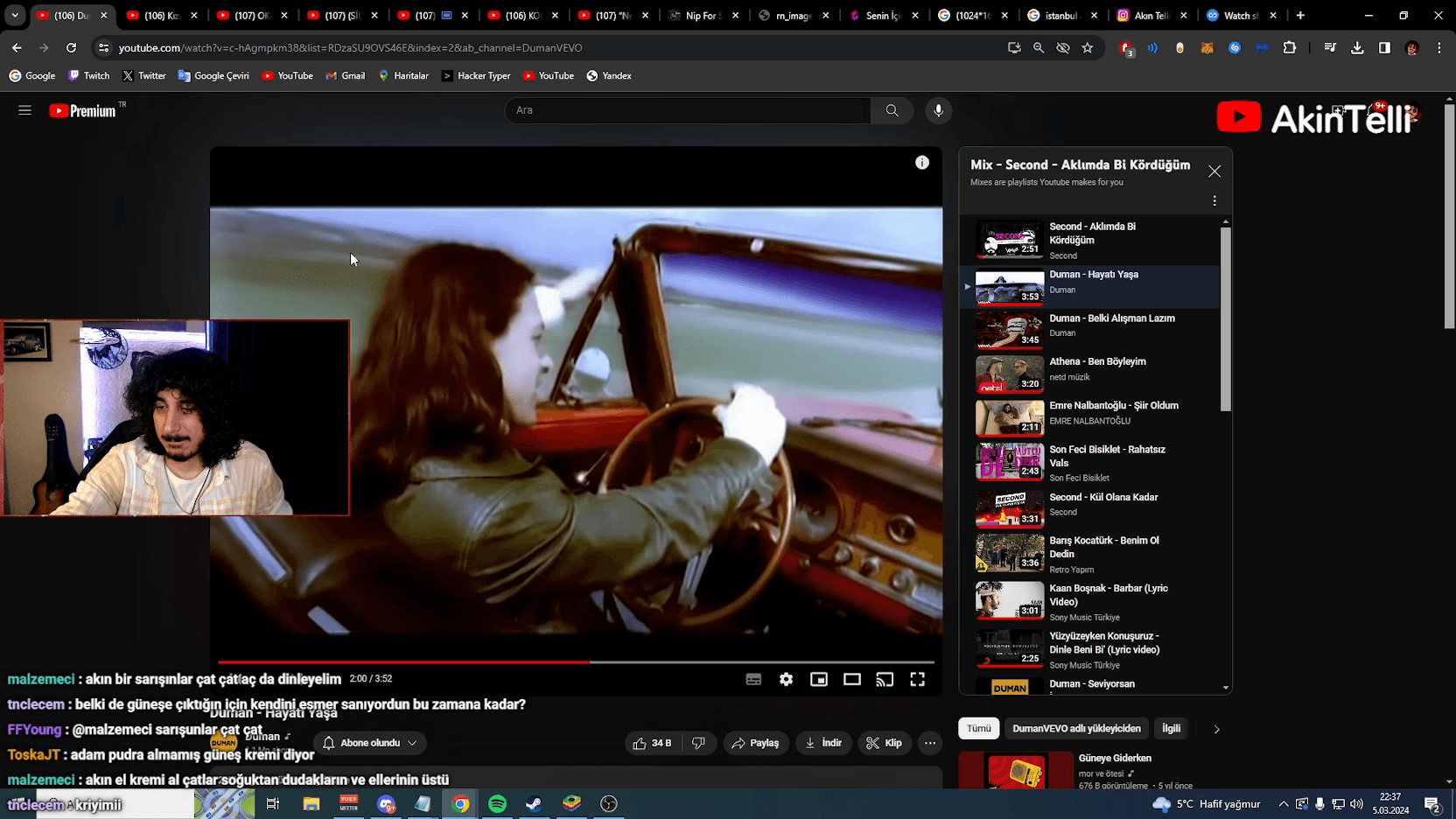Open Task View on the taskbar
Viewport: 1456px width, 819px height.
273,804
